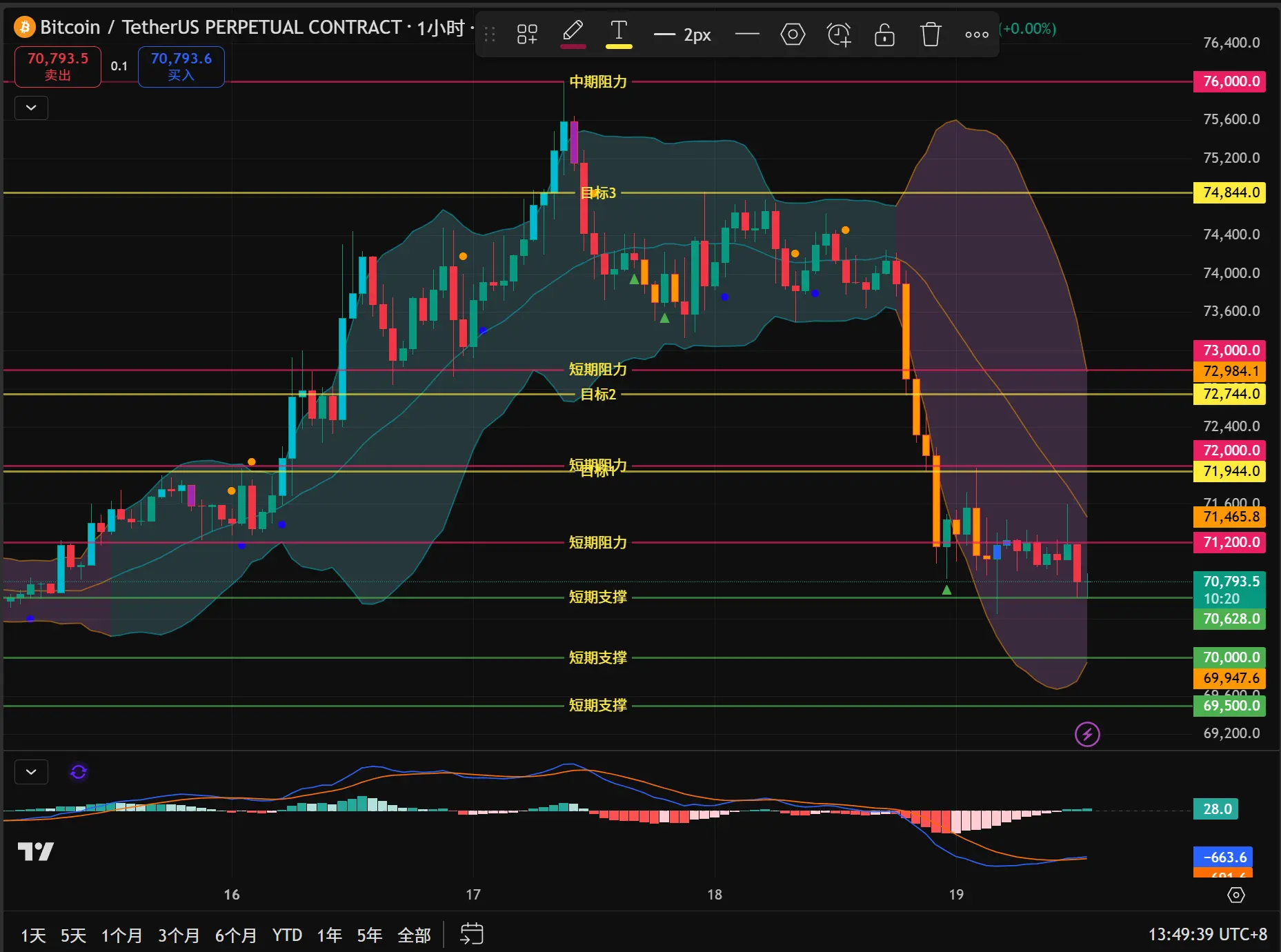Pick line color with the pencil icon
The width and height of the screenshot is (1281, 952).
coord(573,34)
